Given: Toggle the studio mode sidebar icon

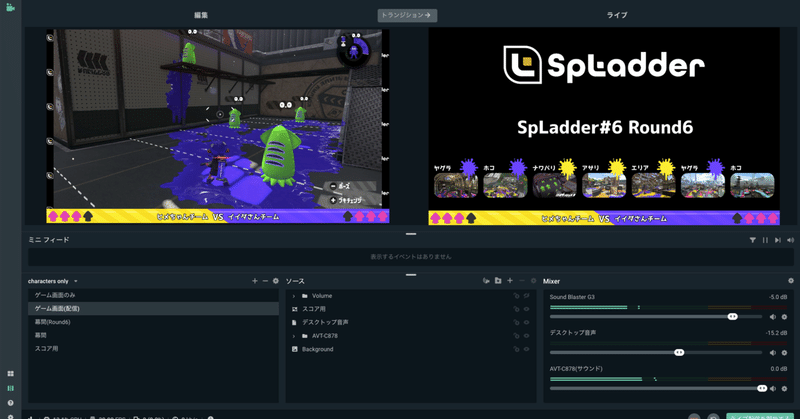Looking at the screenshot, I should click(x=10, y=388).
